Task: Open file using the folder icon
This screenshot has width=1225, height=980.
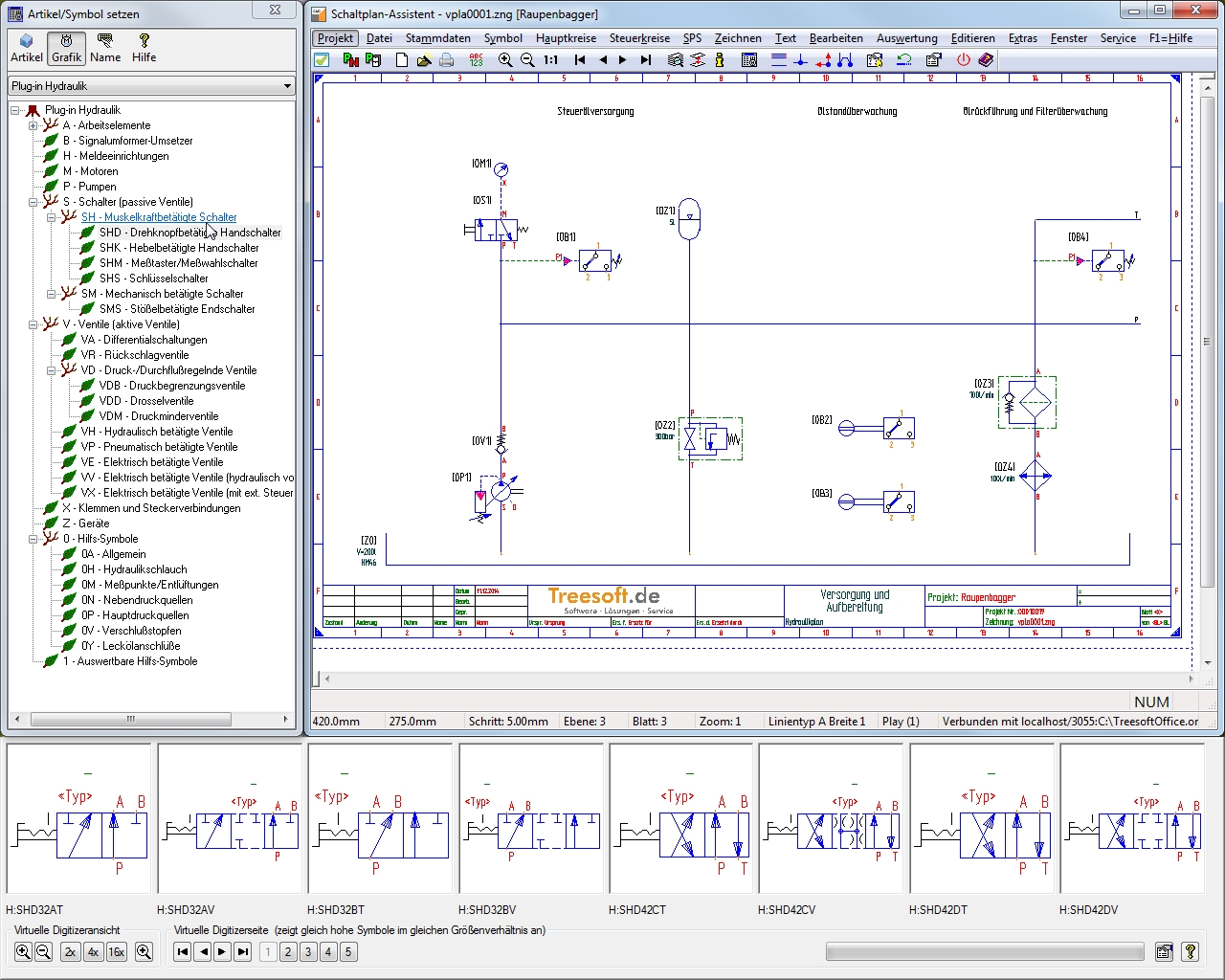Action: tap(424, 60)
